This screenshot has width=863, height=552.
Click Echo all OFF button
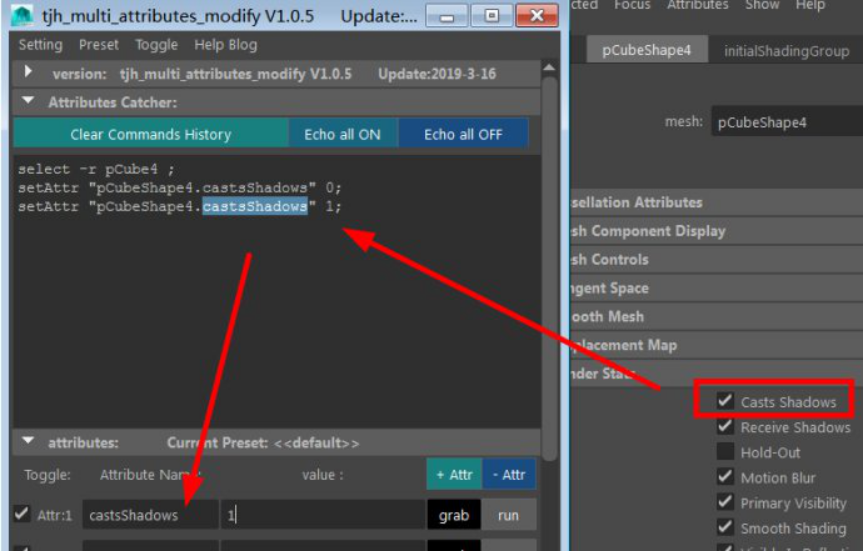tap(463, 134)
